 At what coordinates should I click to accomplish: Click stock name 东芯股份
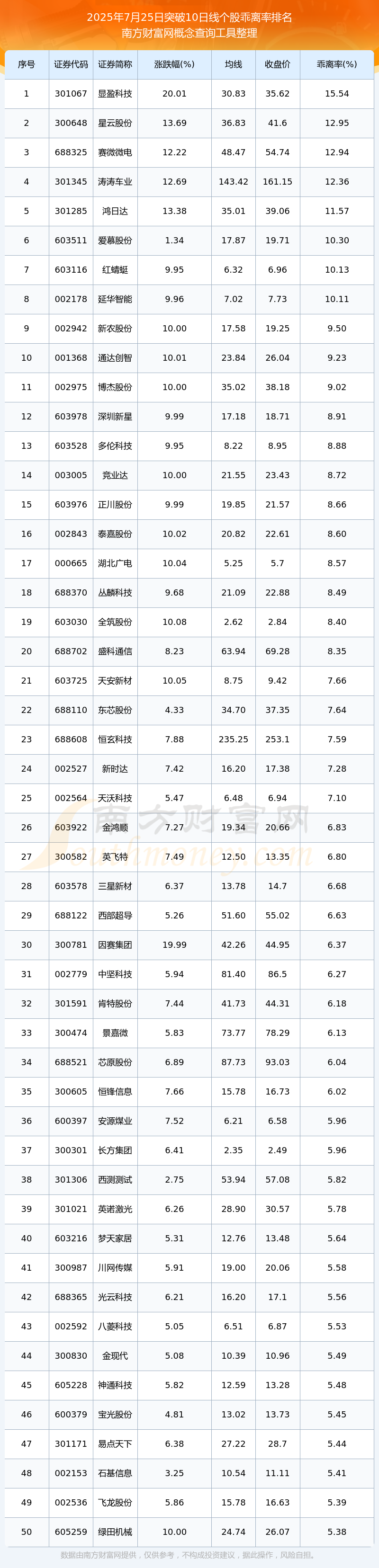pyautogui.click(x=115, y=710)
